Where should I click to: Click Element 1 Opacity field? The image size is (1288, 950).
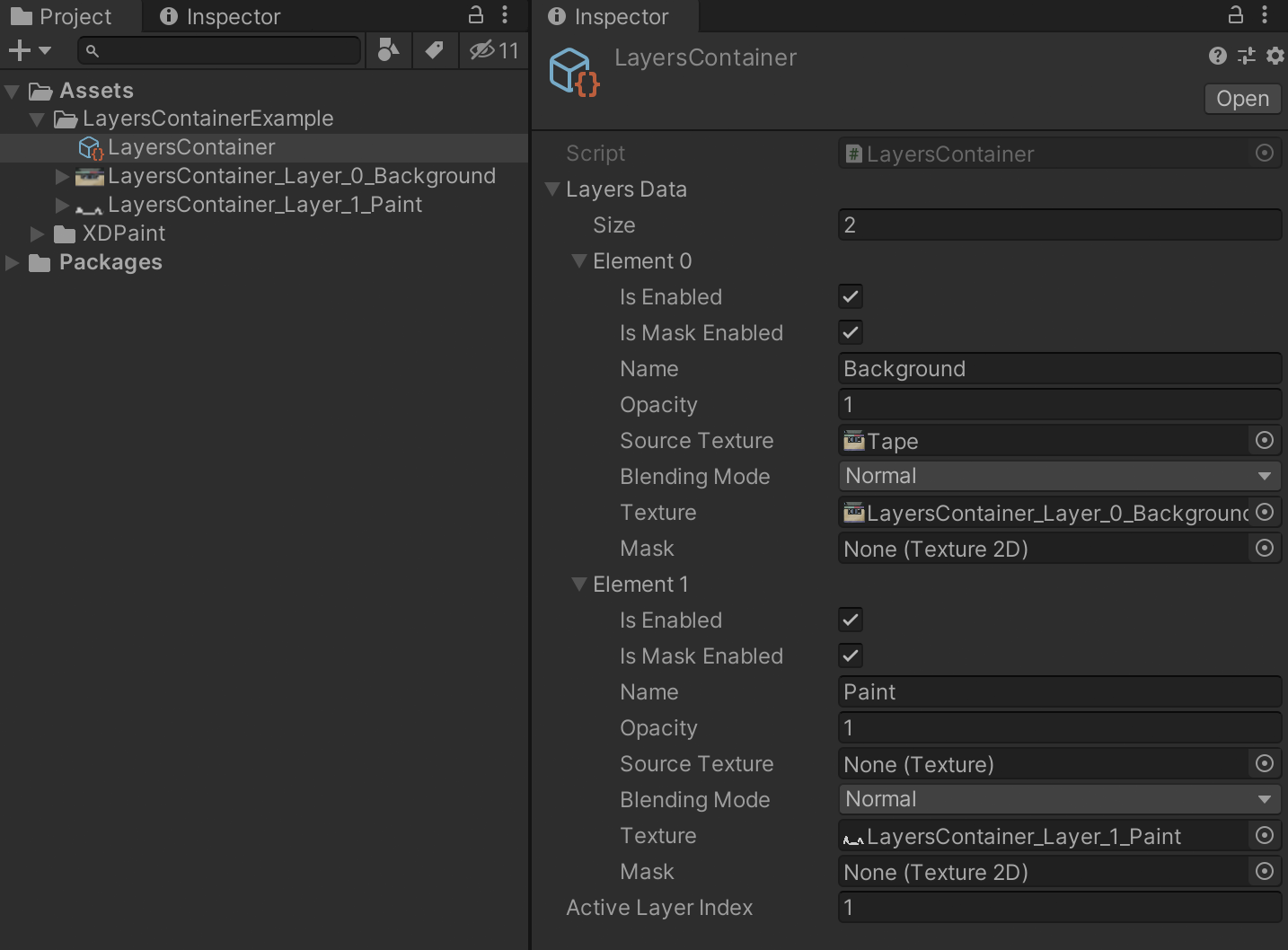(x=1060, y=727)
